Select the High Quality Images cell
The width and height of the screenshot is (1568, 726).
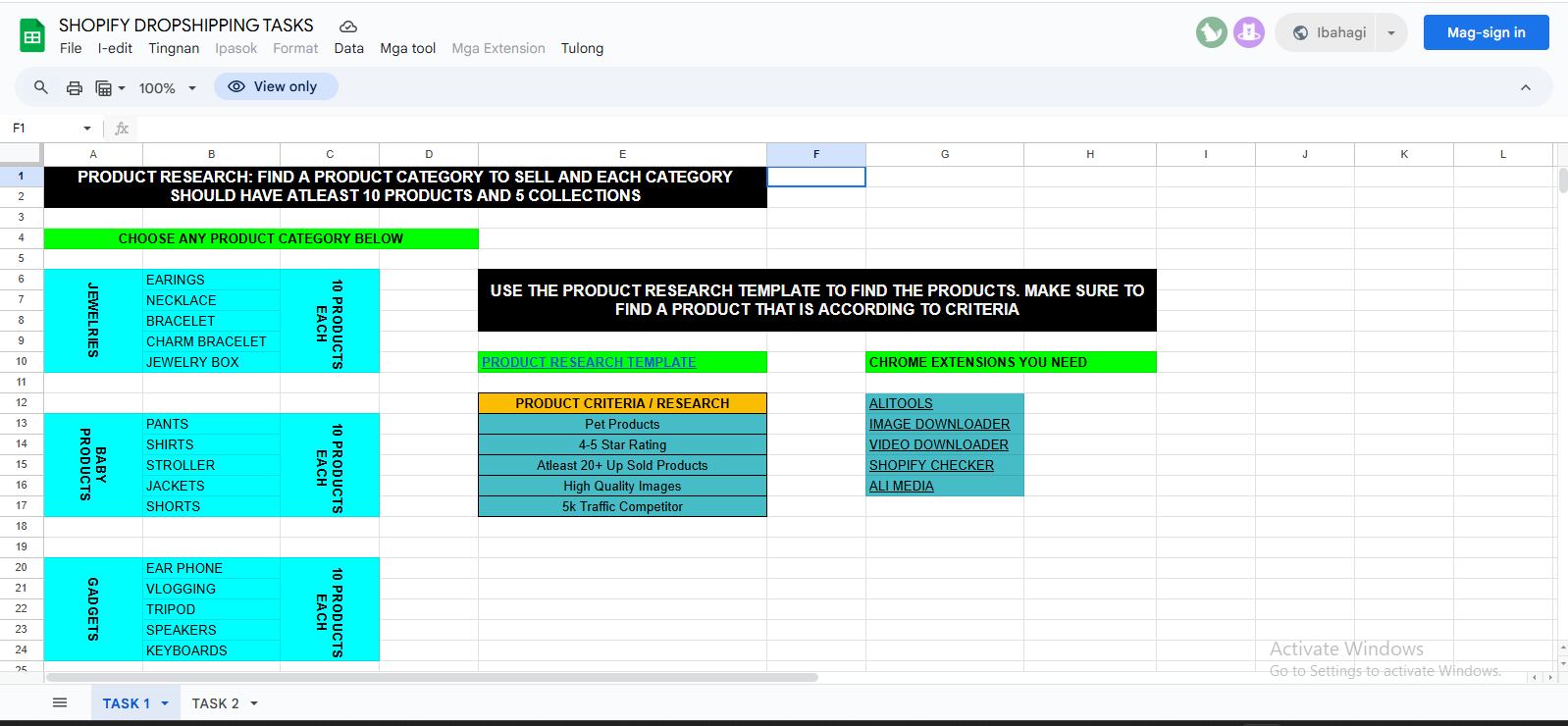[622, 486]
